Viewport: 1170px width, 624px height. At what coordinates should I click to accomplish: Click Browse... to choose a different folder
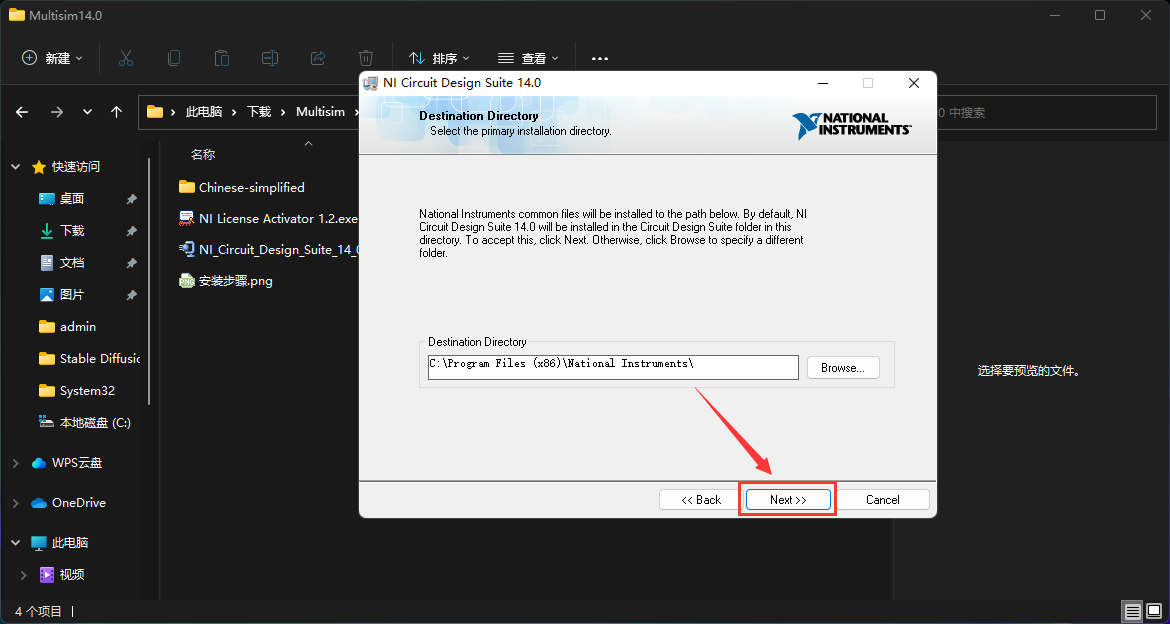[x=843, y=367]
